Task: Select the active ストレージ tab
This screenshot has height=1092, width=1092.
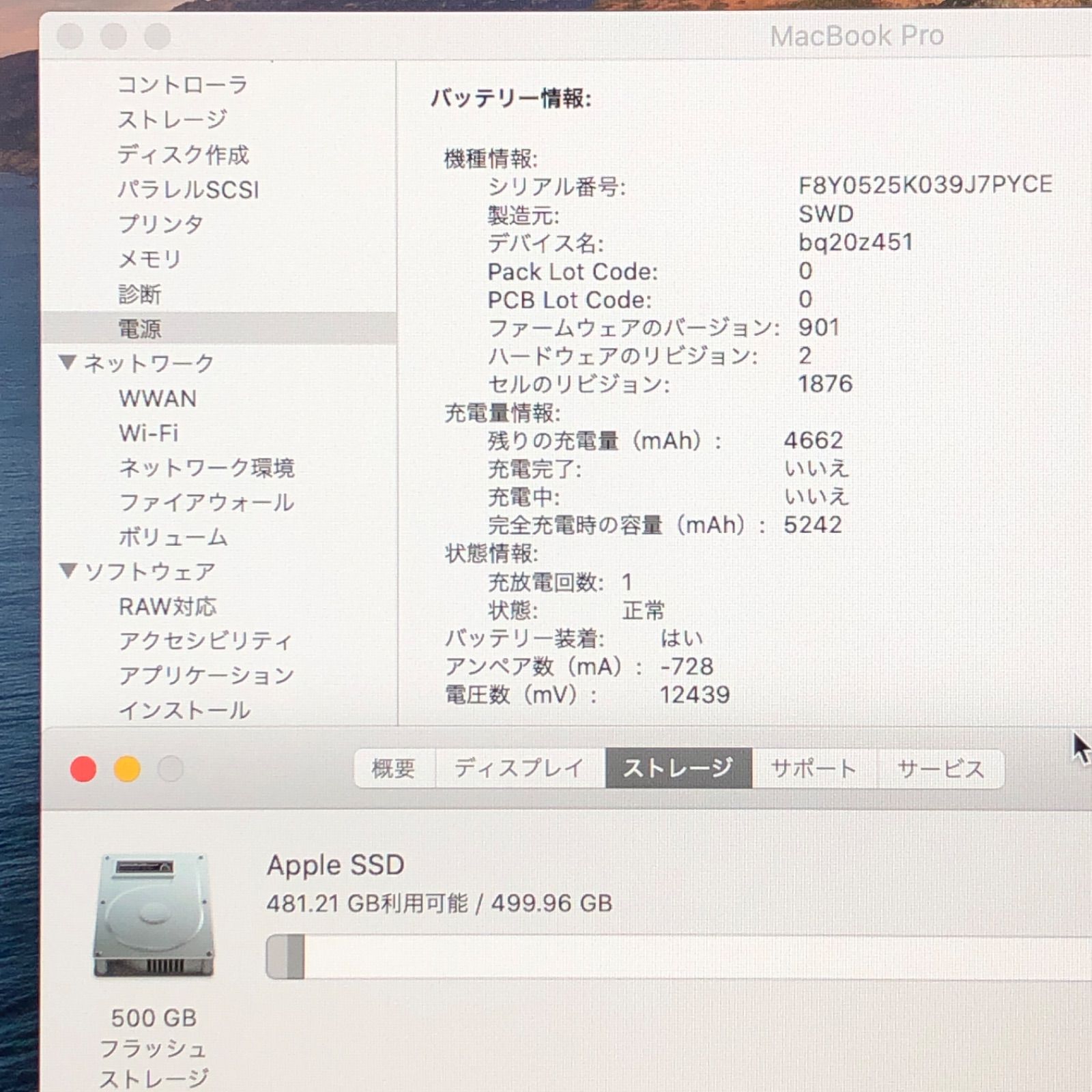Action: [x=678, y=768]
